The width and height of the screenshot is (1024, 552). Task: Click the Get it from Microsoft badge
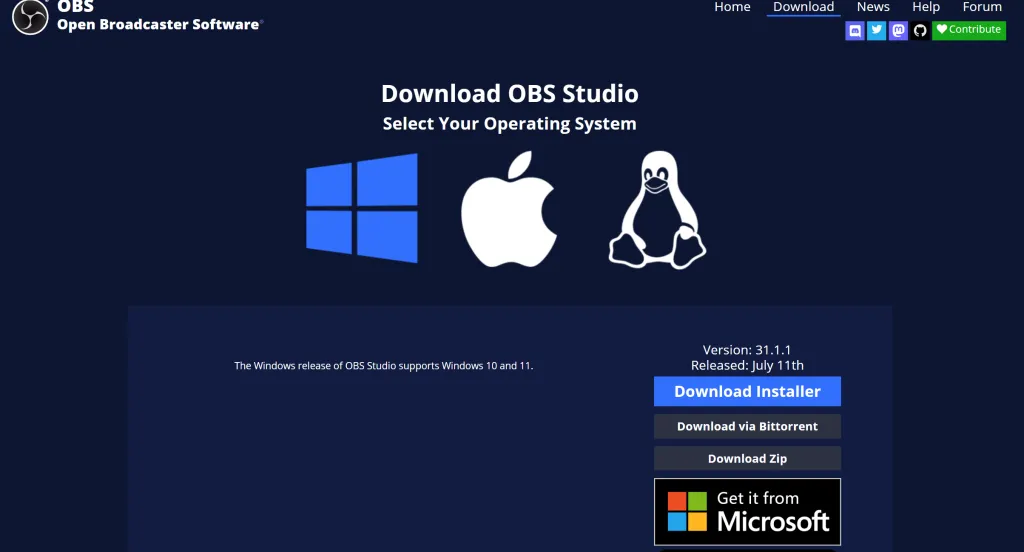point(747,512)
